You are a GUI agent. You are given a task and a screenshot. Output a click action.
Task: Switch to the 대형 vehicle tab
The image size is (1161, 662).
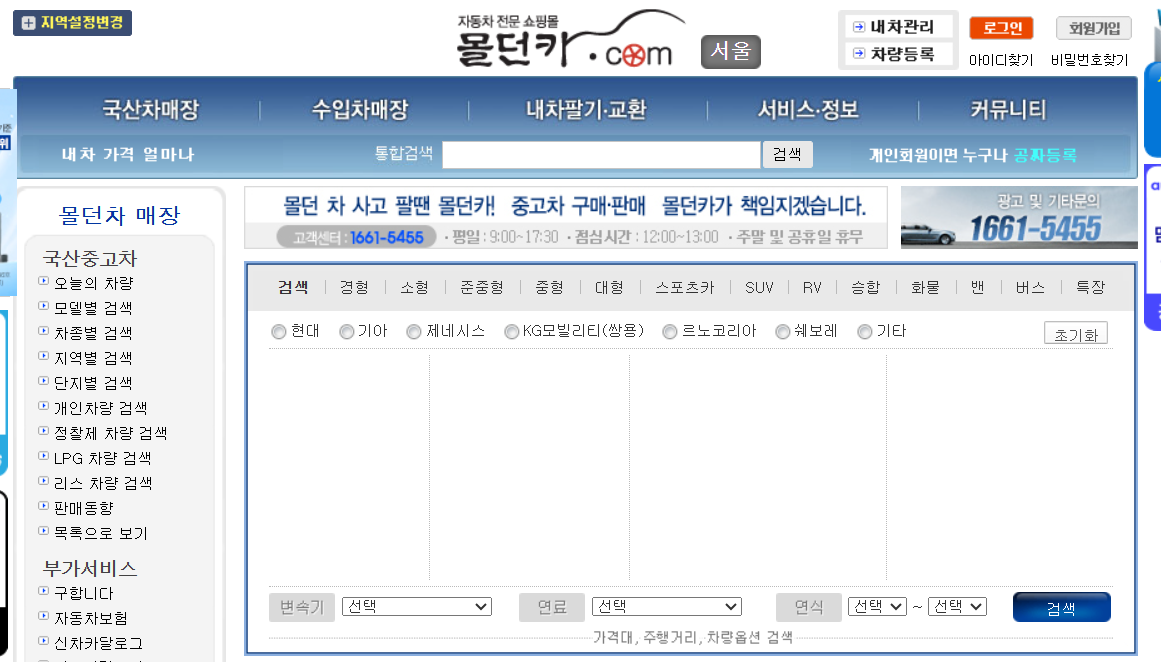[x=609, y=287]
